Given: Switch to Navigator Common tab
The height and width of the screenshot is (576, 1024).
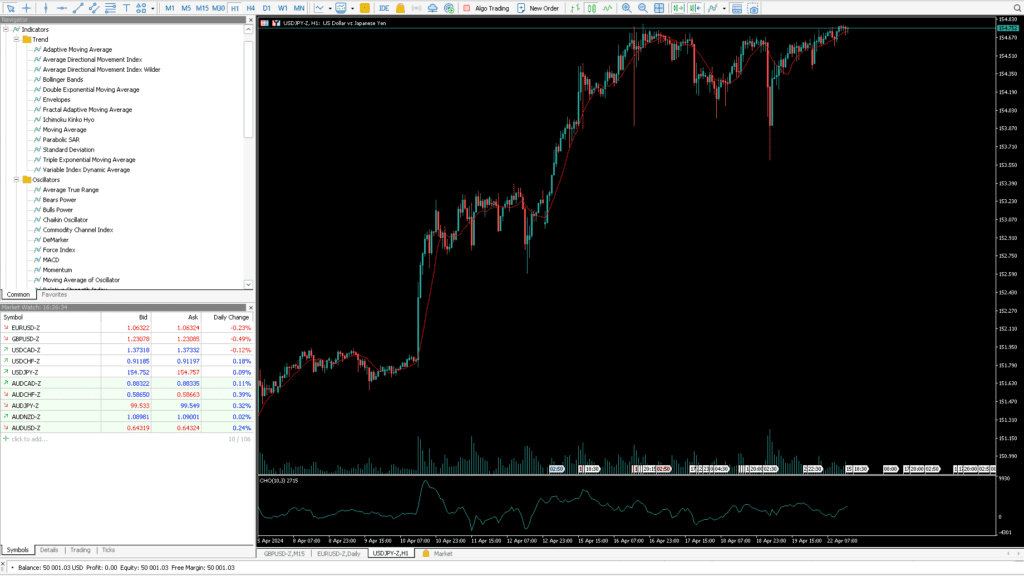Looking at the screenshot, I should coord(18,295).
